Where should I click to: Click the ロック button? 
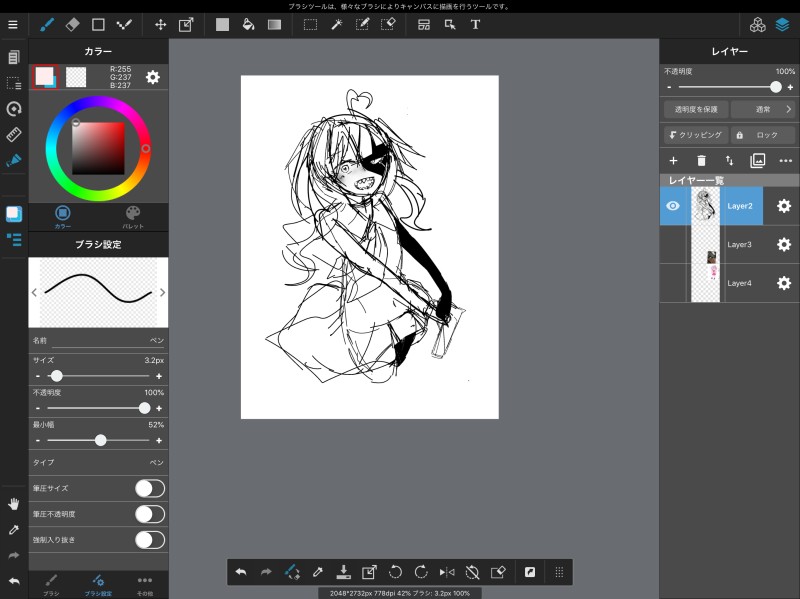[763, 135]
